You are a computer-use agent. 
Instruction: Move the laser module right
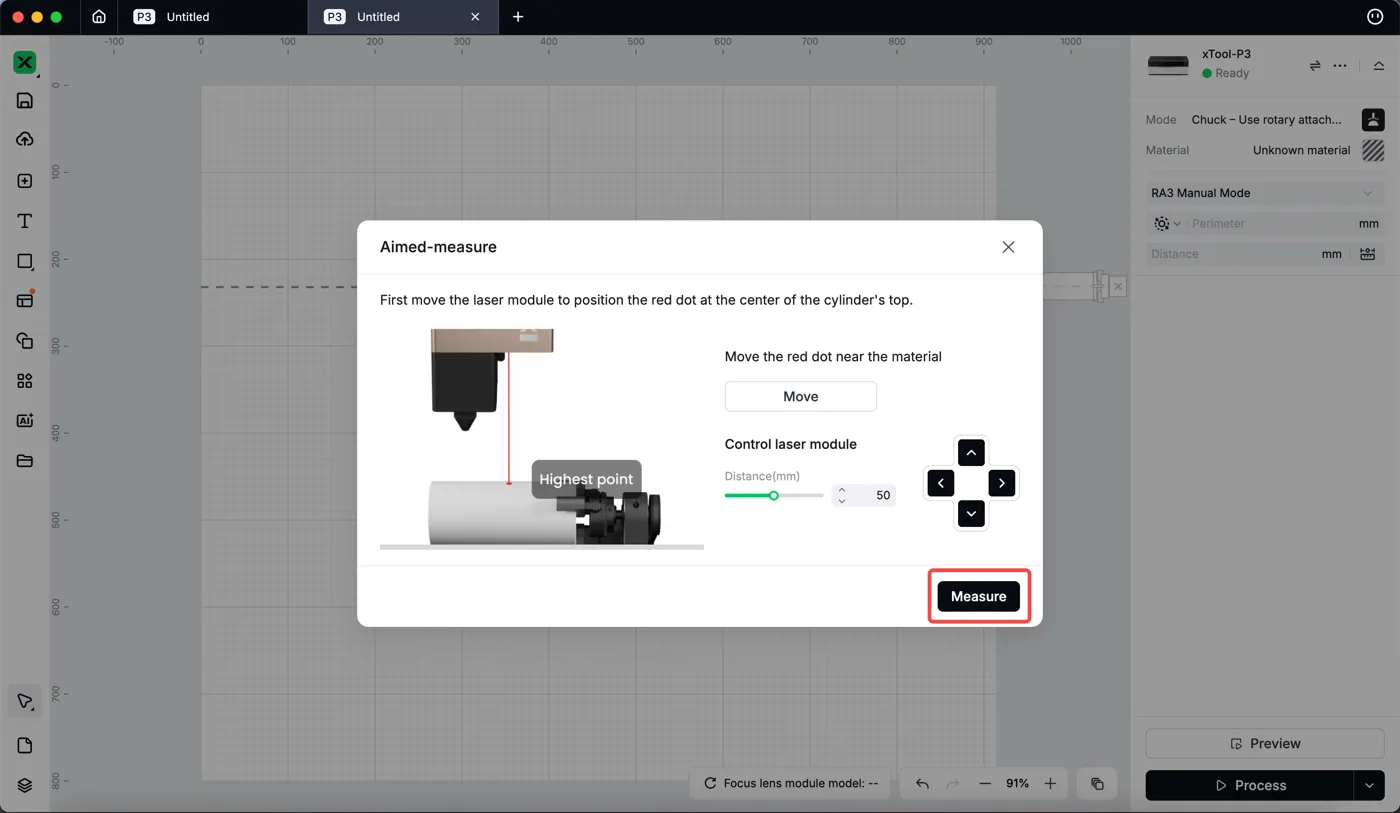pos(1002,483)
